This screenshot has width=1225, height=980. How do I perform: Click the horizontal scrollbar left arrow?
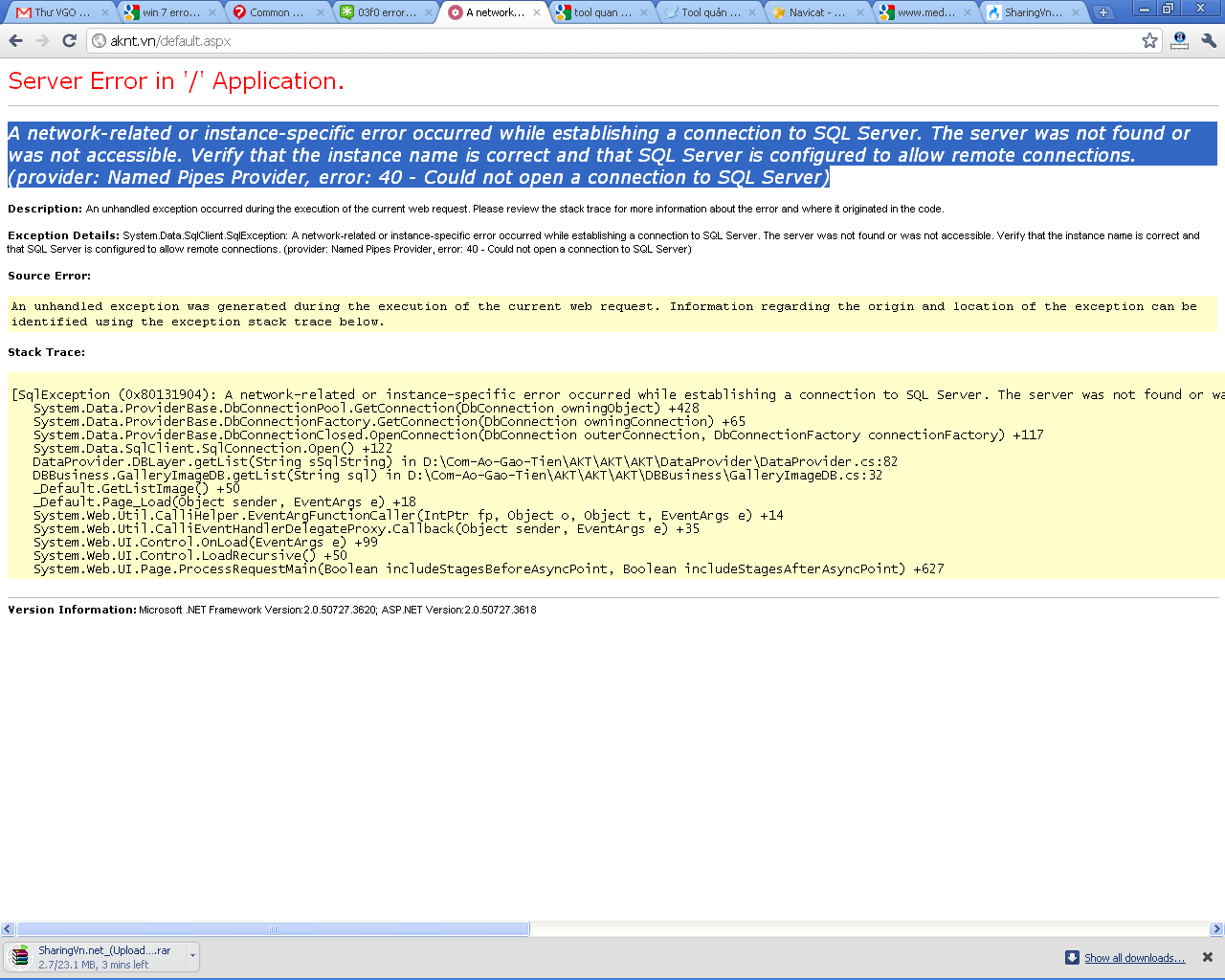point(8,929)
